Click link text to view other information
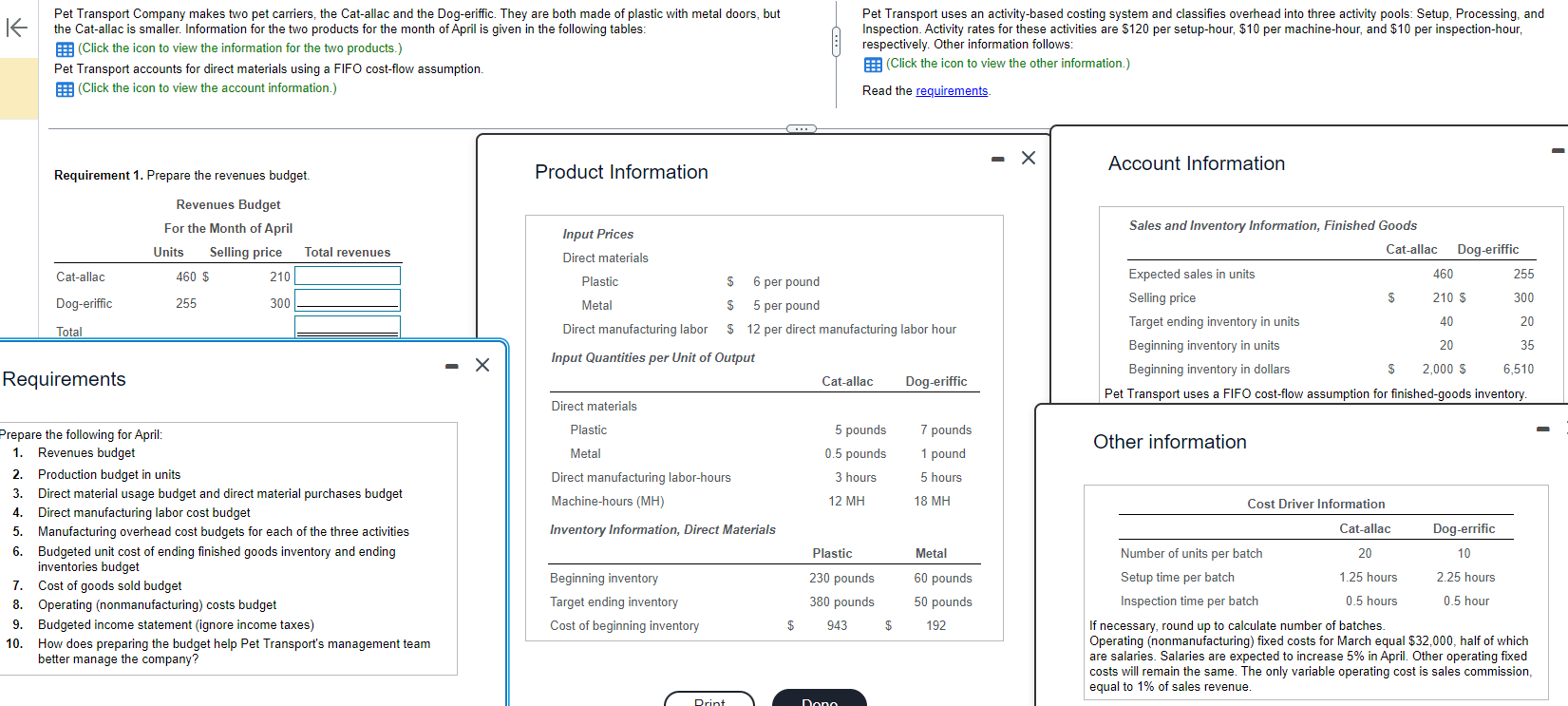Viewport: 1568px width, 706px height. coord(1008,64)
